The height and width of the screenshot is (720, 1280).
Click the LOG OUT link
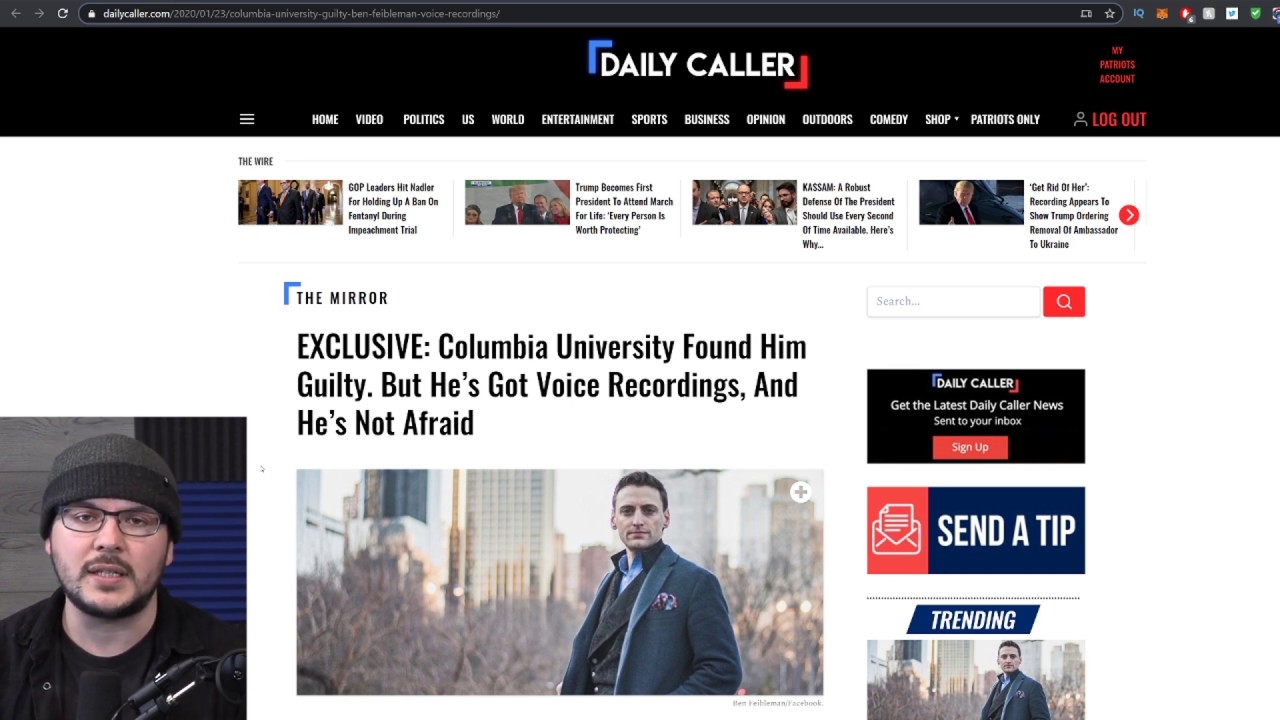tap(1119, 119)
